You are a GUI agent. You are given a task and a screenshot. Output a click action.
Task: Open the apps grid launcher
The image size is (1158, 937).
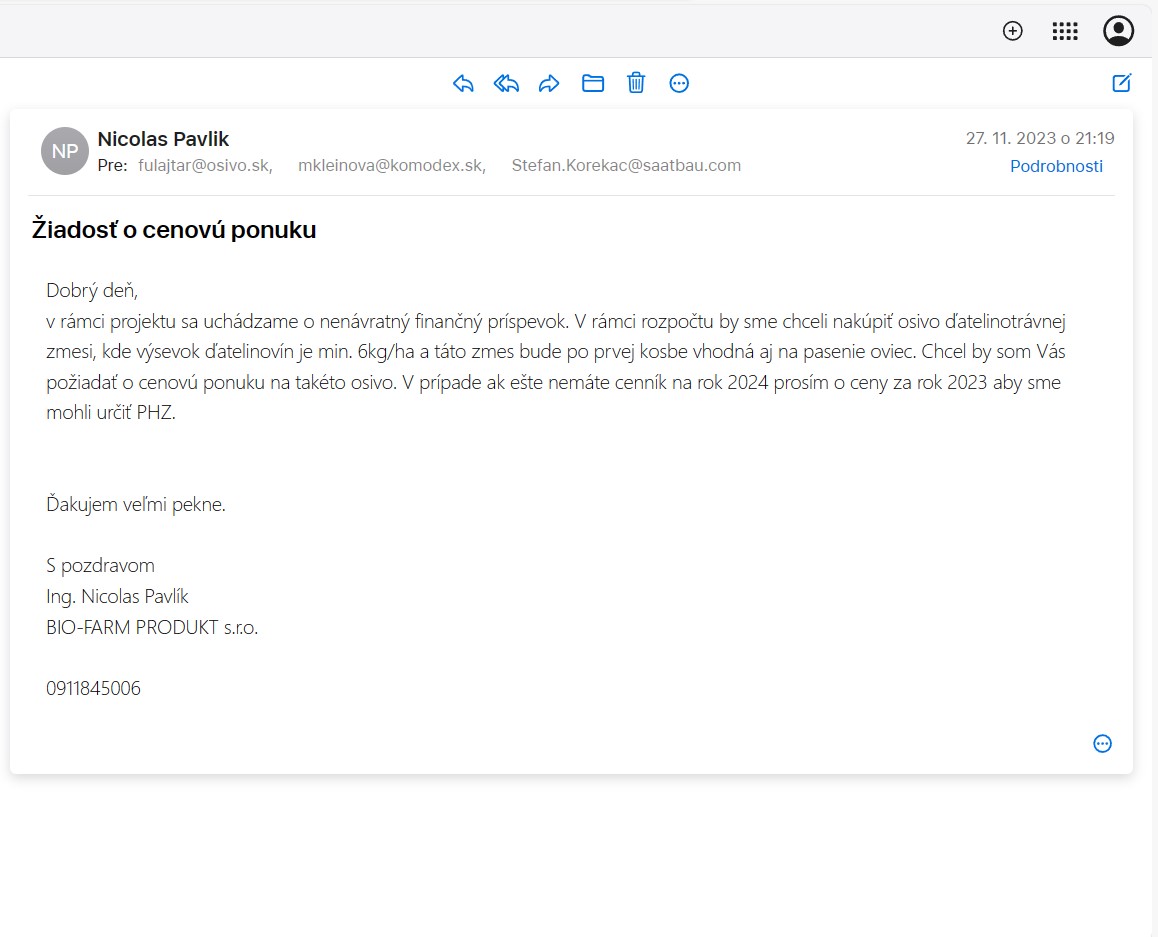click(x=1065, y=31)
